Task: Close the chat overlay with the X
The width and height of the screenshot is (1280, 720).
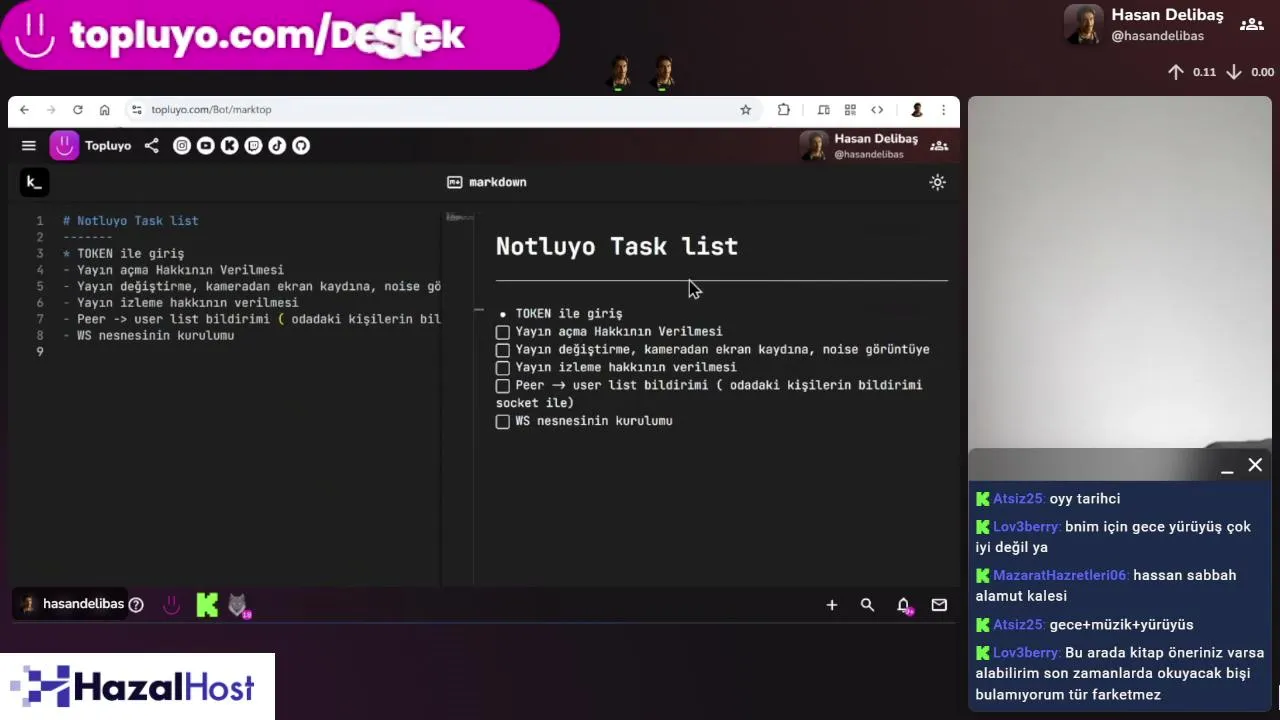Action: (1255, 465)
